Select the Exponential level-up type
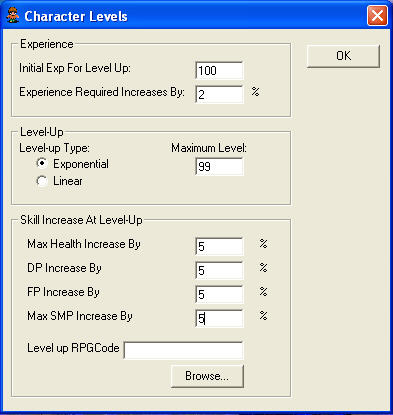393x415 pixels. (x=42, y=164)
